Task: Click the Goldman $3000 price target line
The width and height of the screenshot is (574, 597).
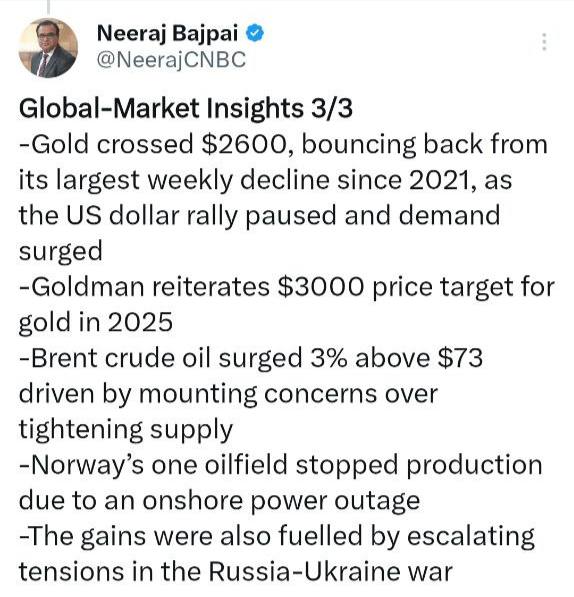Action: [x=287, y=286]
